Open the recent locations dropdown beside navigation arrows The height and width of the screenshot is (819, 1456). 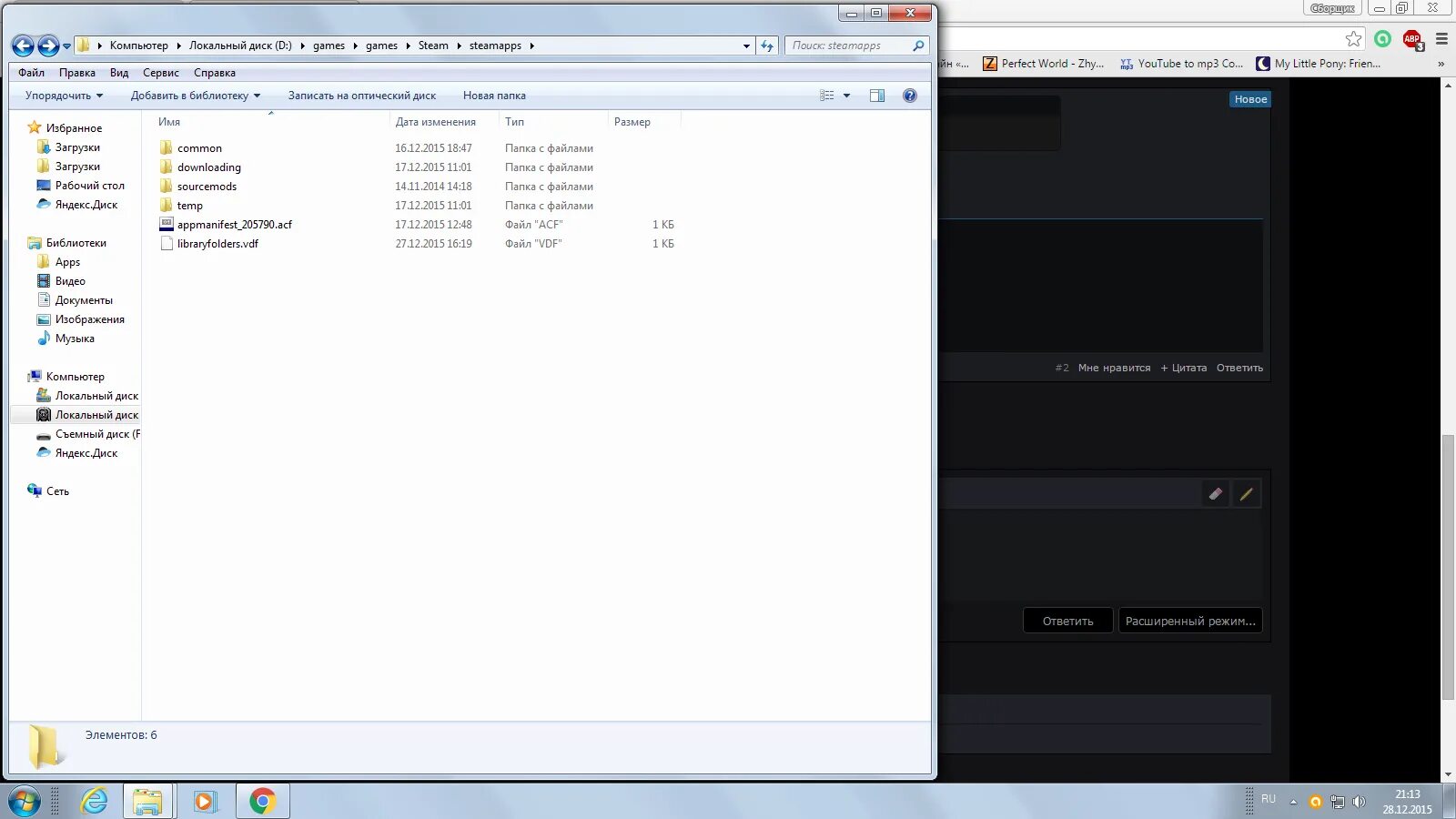(66, 46)
